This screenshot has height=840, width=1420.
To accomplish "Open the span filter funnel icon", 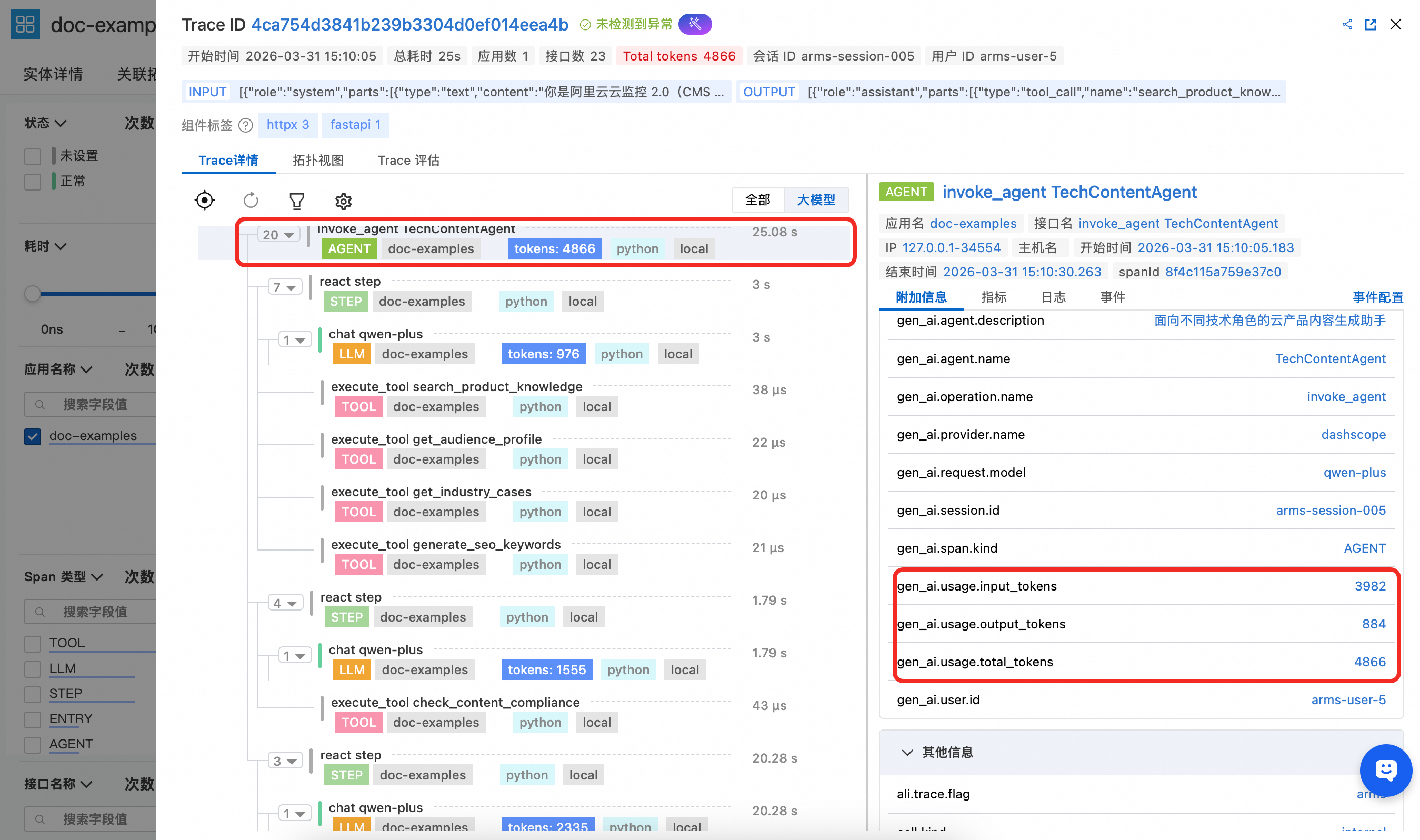I will pyautogui.click(x=296, y=201).
